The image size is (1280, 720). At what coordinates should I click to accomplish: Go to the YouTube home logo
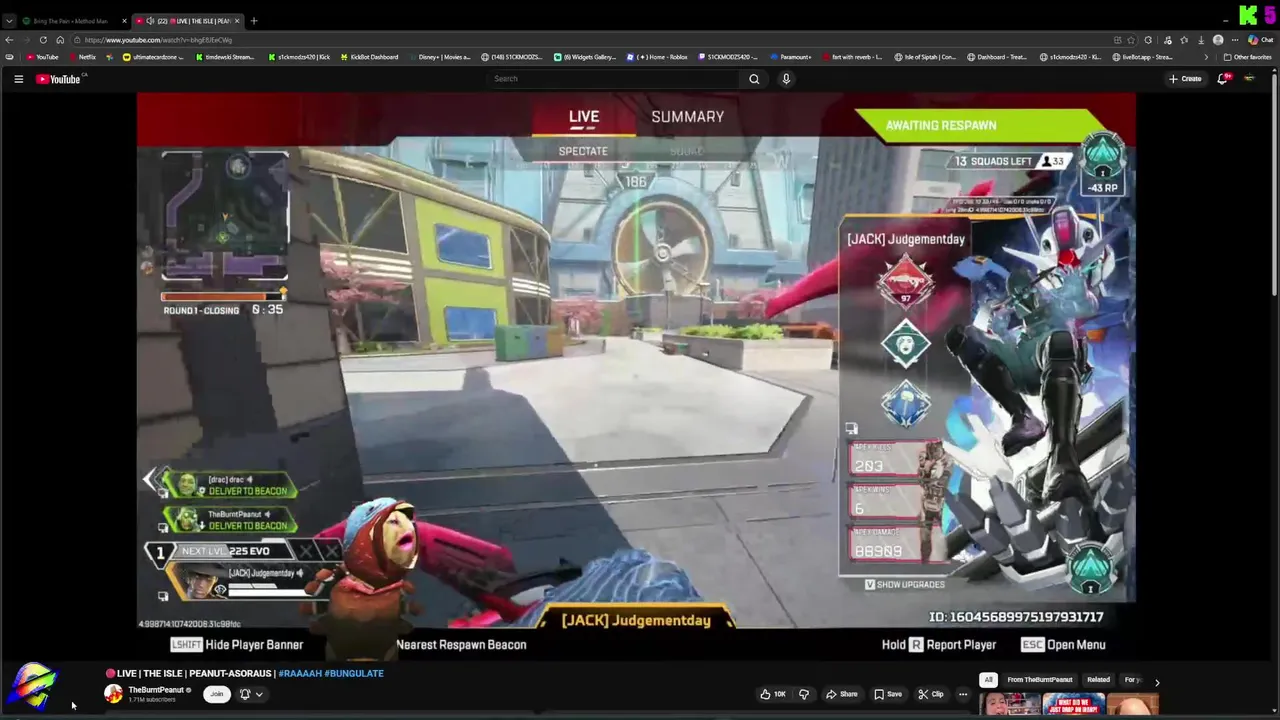coord(58,79)
